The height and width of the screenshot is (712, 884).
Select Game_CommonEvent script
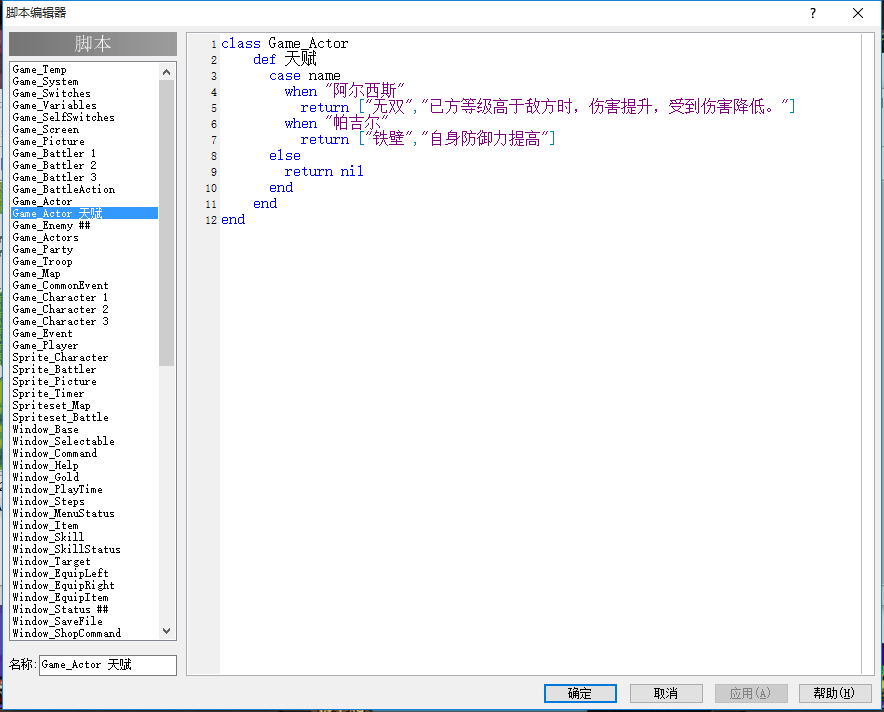click(85, 285)
